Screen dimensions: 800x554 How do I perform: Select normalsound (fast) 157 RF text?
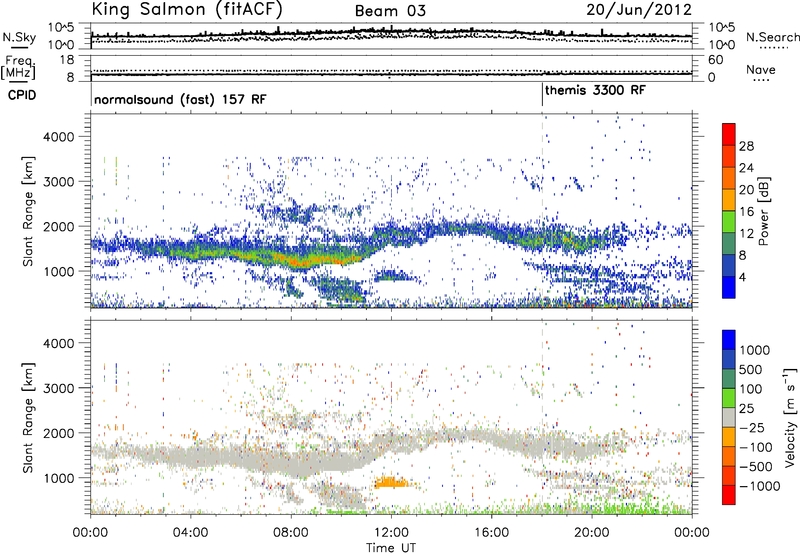pos(180,99)
